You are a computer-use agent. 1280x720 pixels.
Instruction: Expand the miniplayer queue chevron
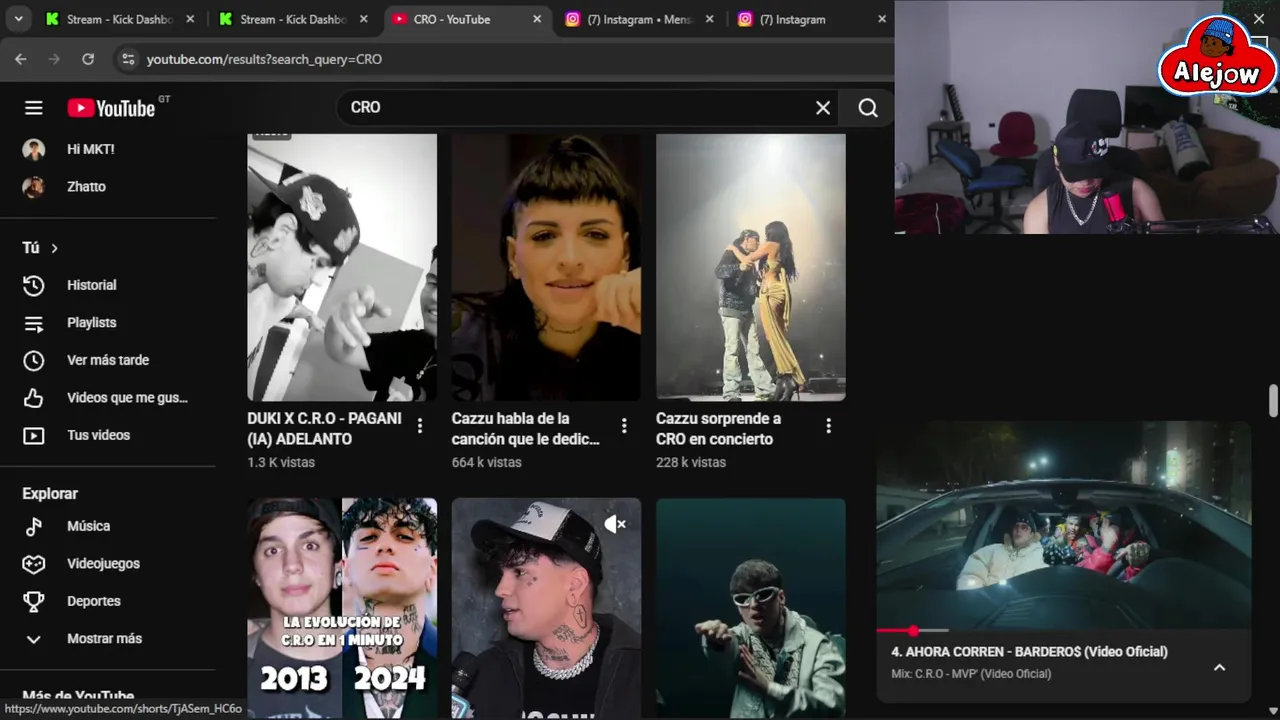pyautogui.click(x=1219, y=667)
